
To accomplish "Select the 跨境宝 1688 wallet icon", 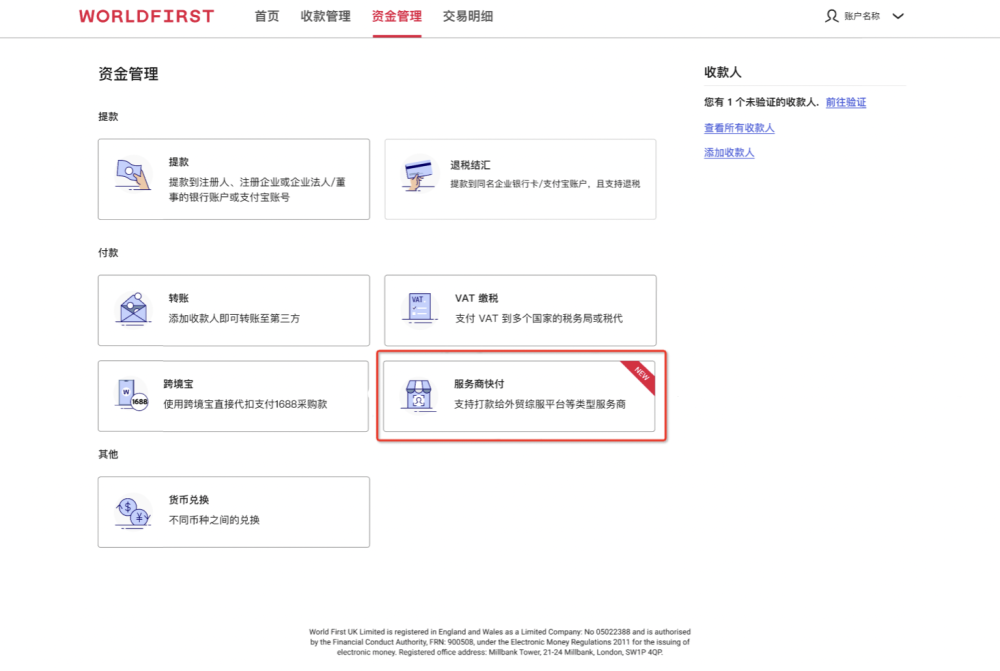I will click(x=131, y=396).
